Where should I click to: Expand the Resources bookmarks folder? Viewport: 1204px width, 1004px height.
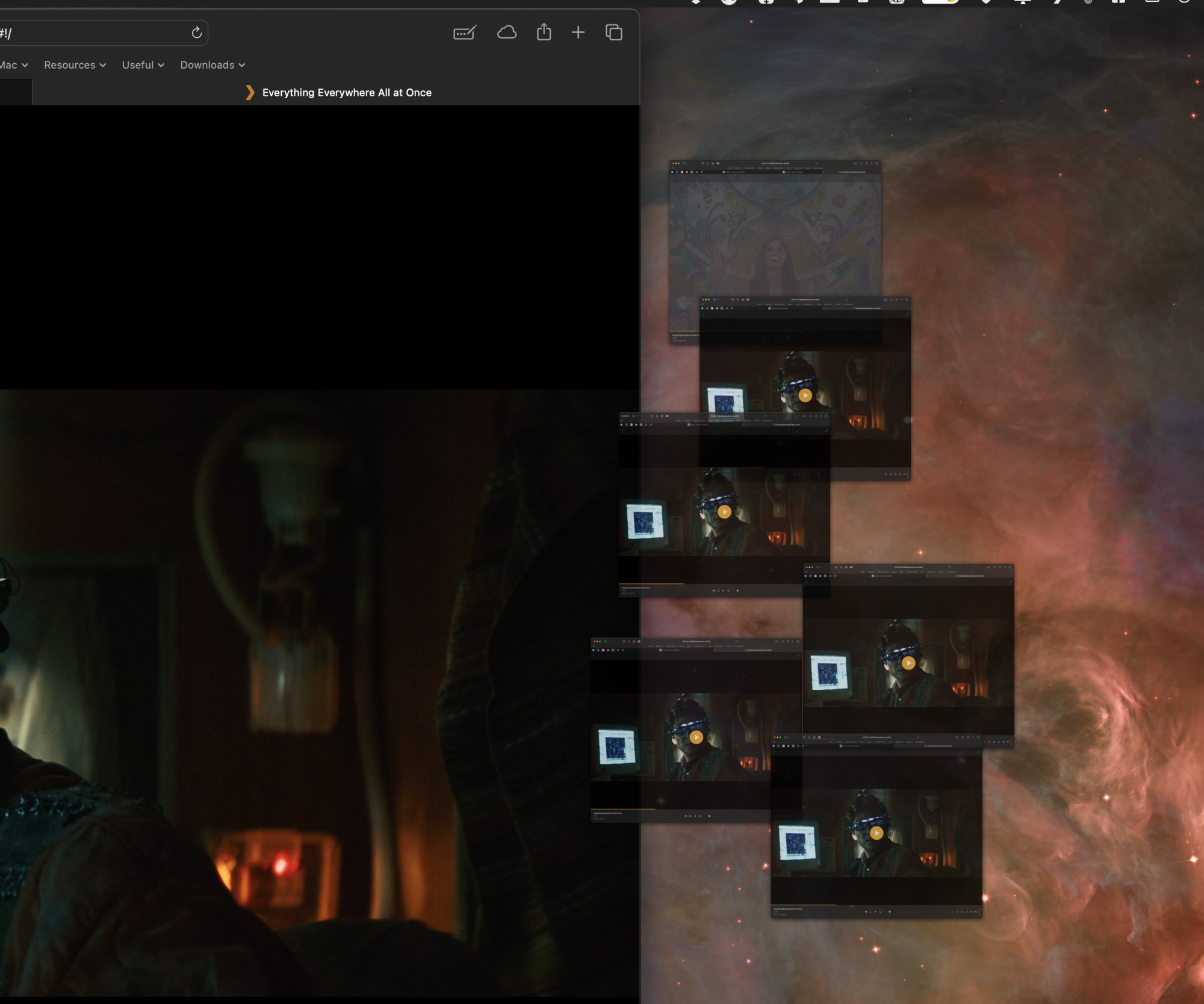(x=75, y=65)
